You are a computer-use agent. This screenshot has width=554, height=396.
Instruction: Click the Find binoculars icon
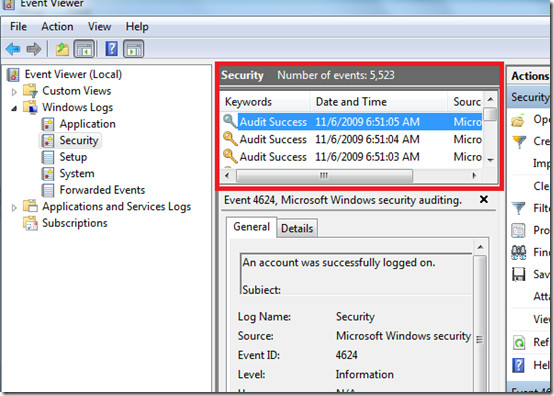point(519,252)
